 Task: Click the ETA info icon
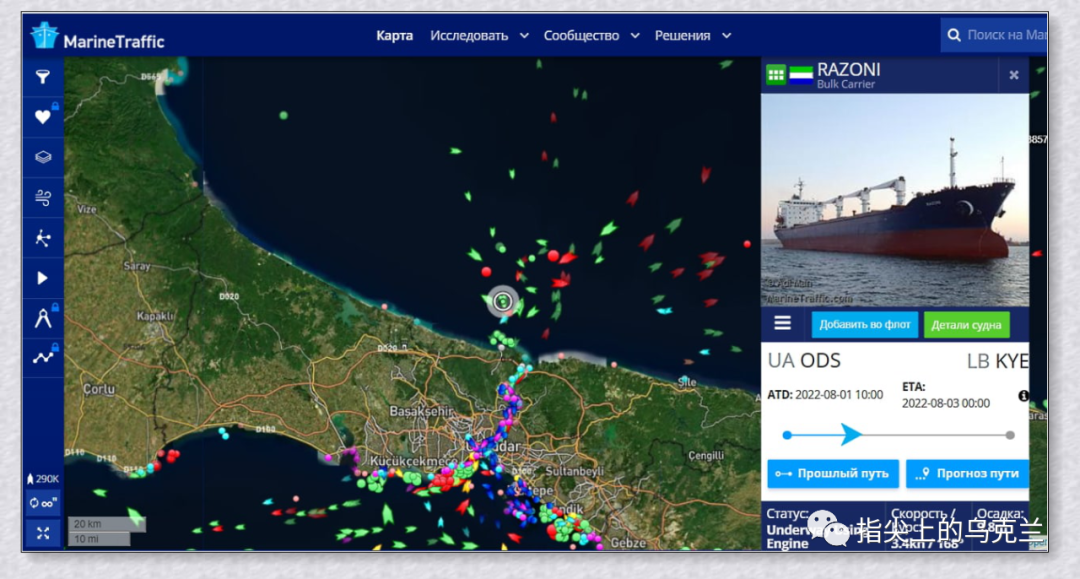pos(1024,396)
